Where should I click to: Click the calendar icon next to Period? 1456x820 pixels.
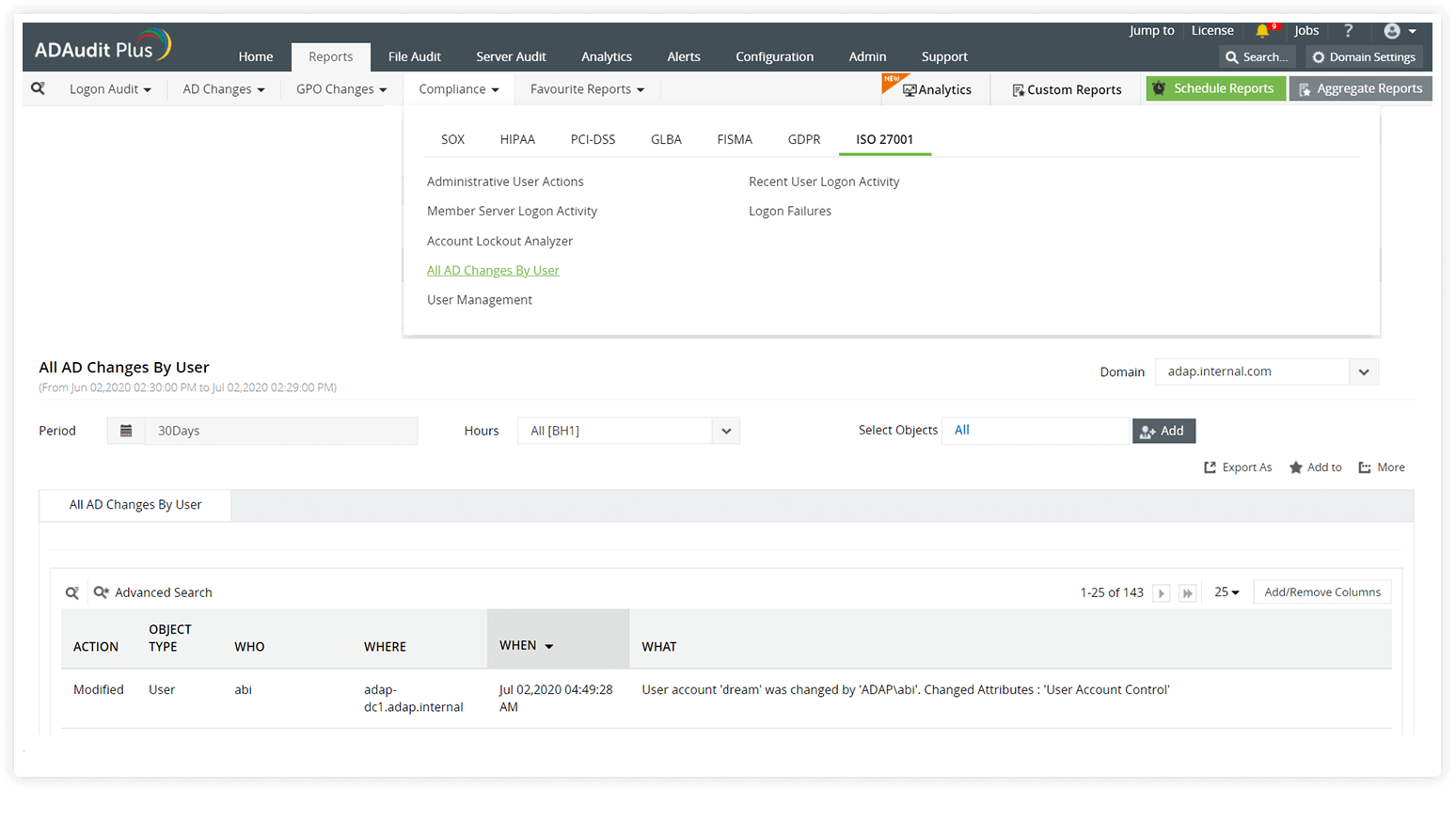point(126,430)
